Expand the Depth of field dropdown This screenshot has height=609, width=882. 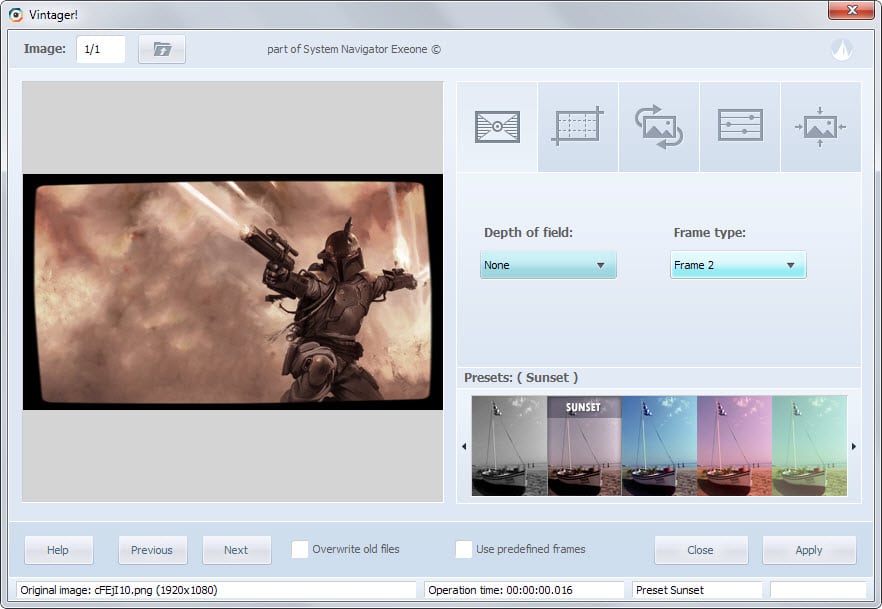[x=548, y=265]
